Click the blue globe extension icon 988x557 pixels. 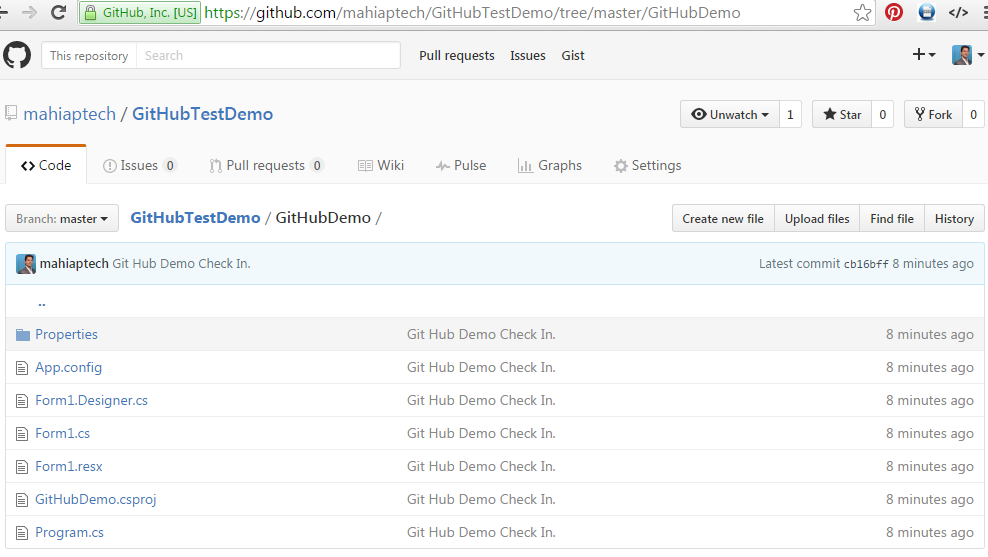926,12
